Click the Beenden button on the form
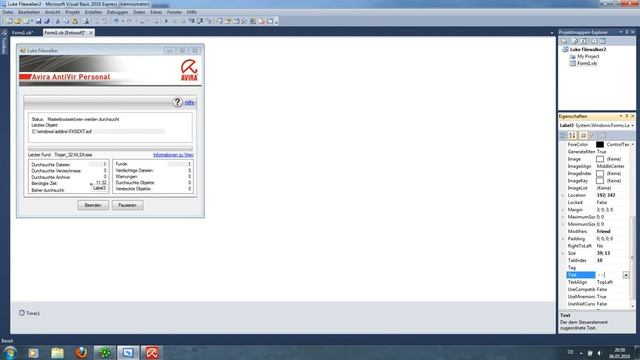640x360 pixels. point(93,205)
